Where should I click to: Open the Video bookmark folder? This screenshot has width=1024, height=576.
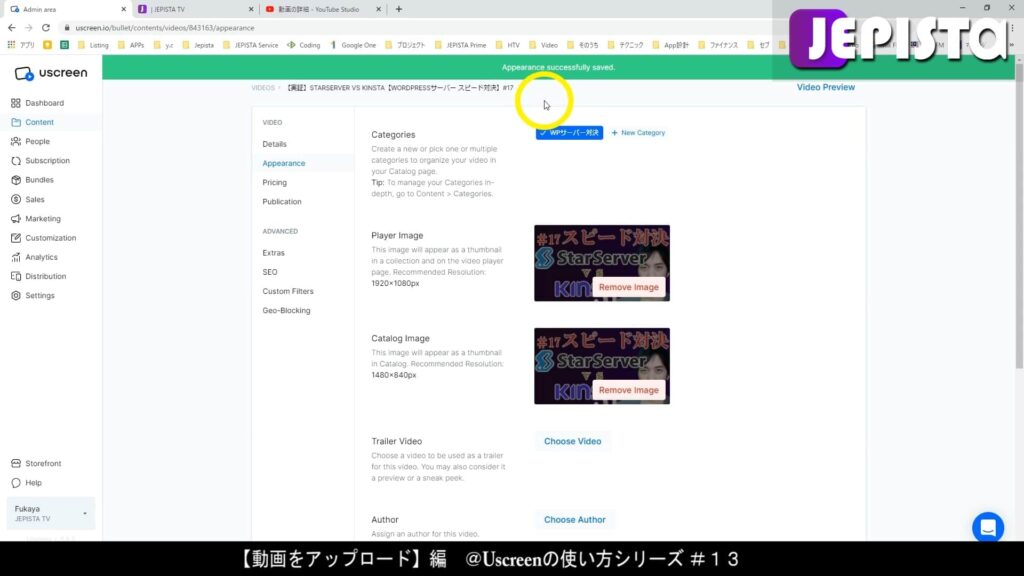click(x=543, y=45)
